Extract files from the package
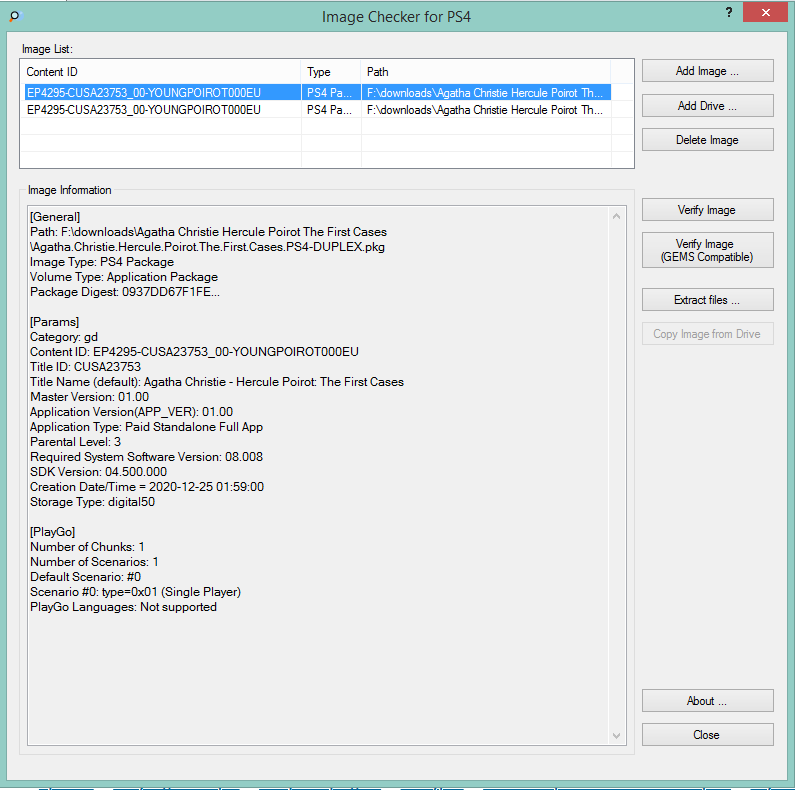 pos(707,300)
